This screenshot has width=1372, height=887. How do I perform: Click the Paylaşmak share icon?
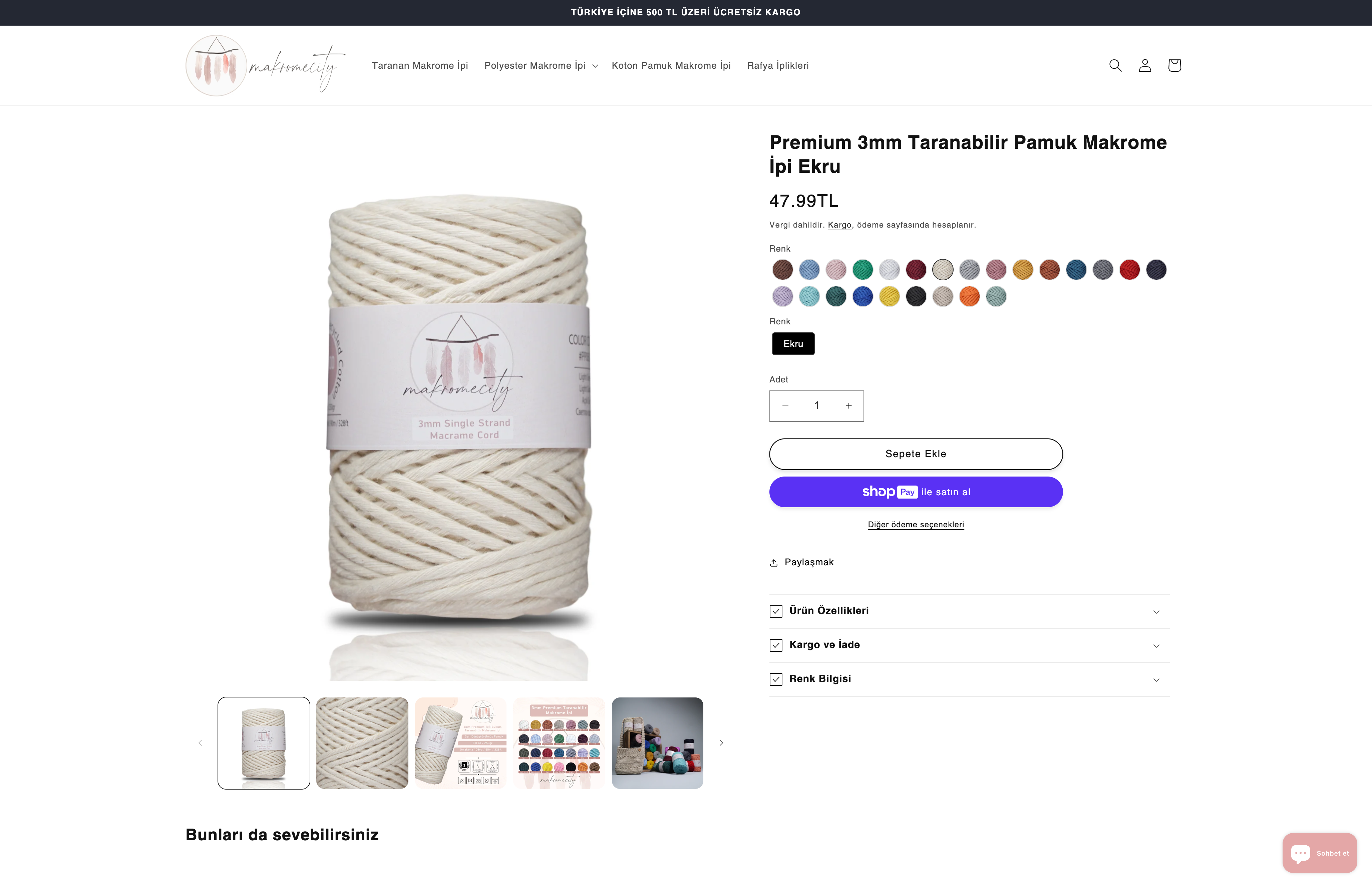tap(774, 563)
